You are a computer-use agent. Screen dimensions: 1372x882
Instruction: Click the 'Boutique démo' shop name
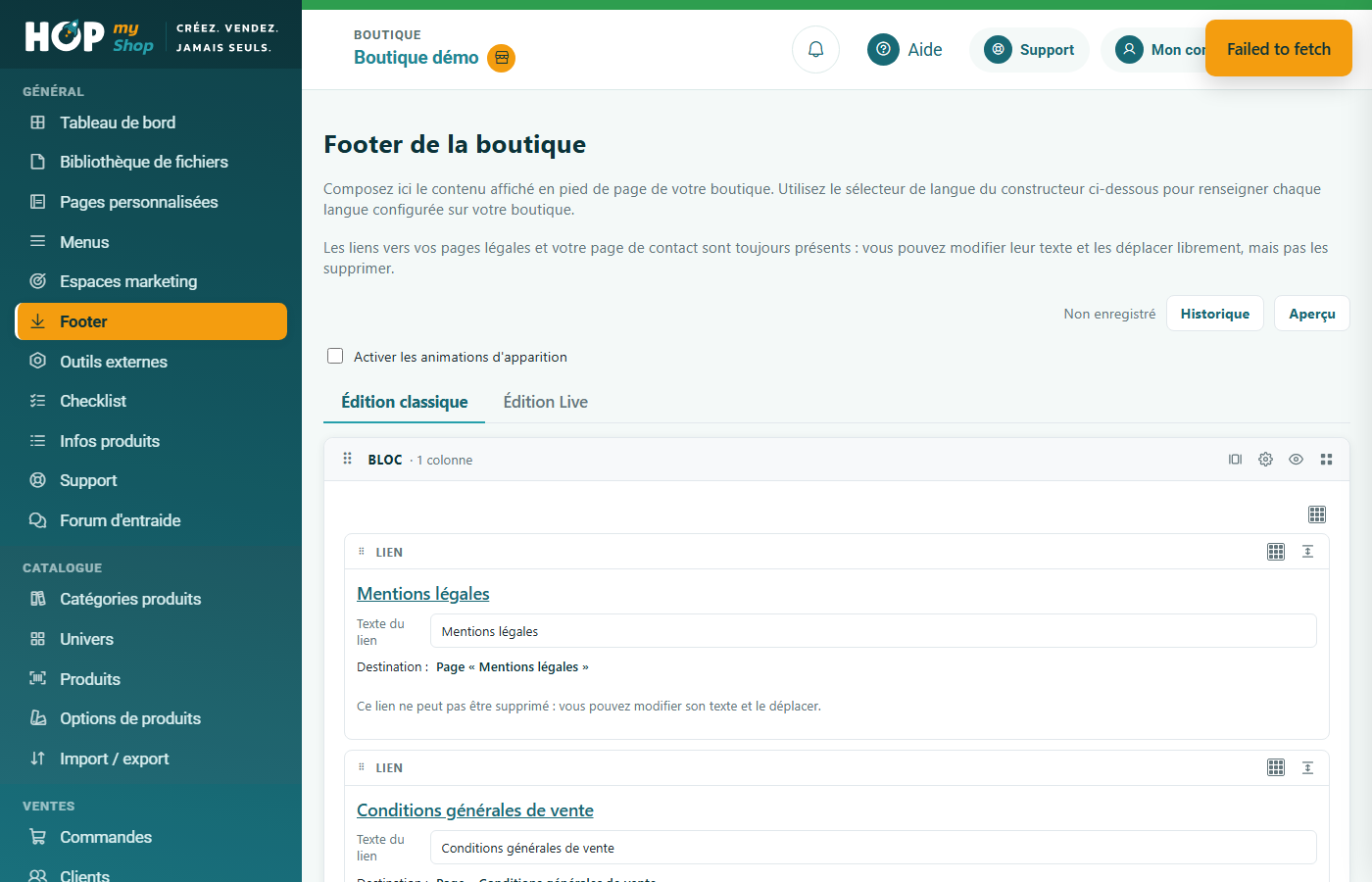click(416, 58)
